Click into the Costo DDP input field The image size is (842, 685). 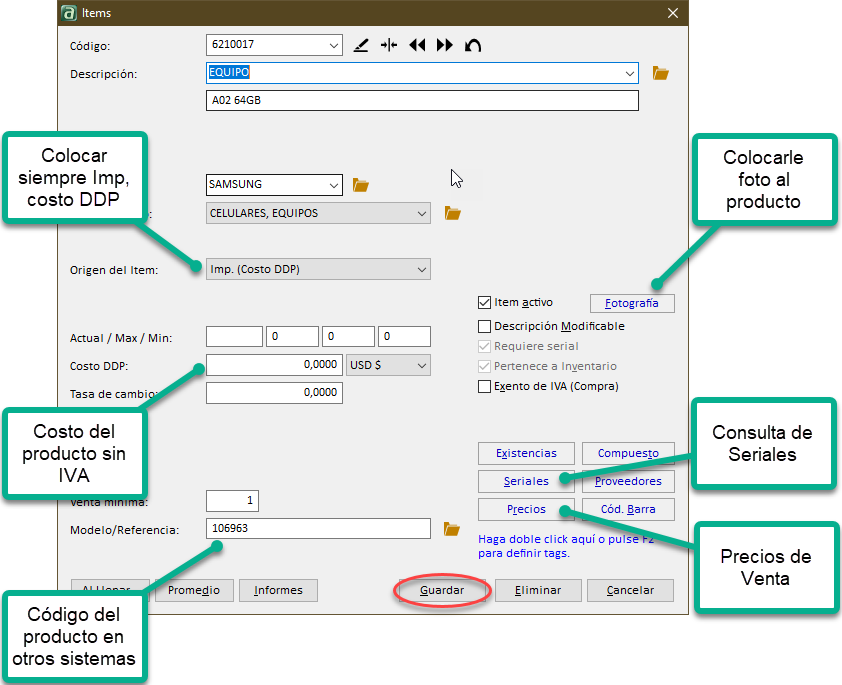tap(273, 365)
